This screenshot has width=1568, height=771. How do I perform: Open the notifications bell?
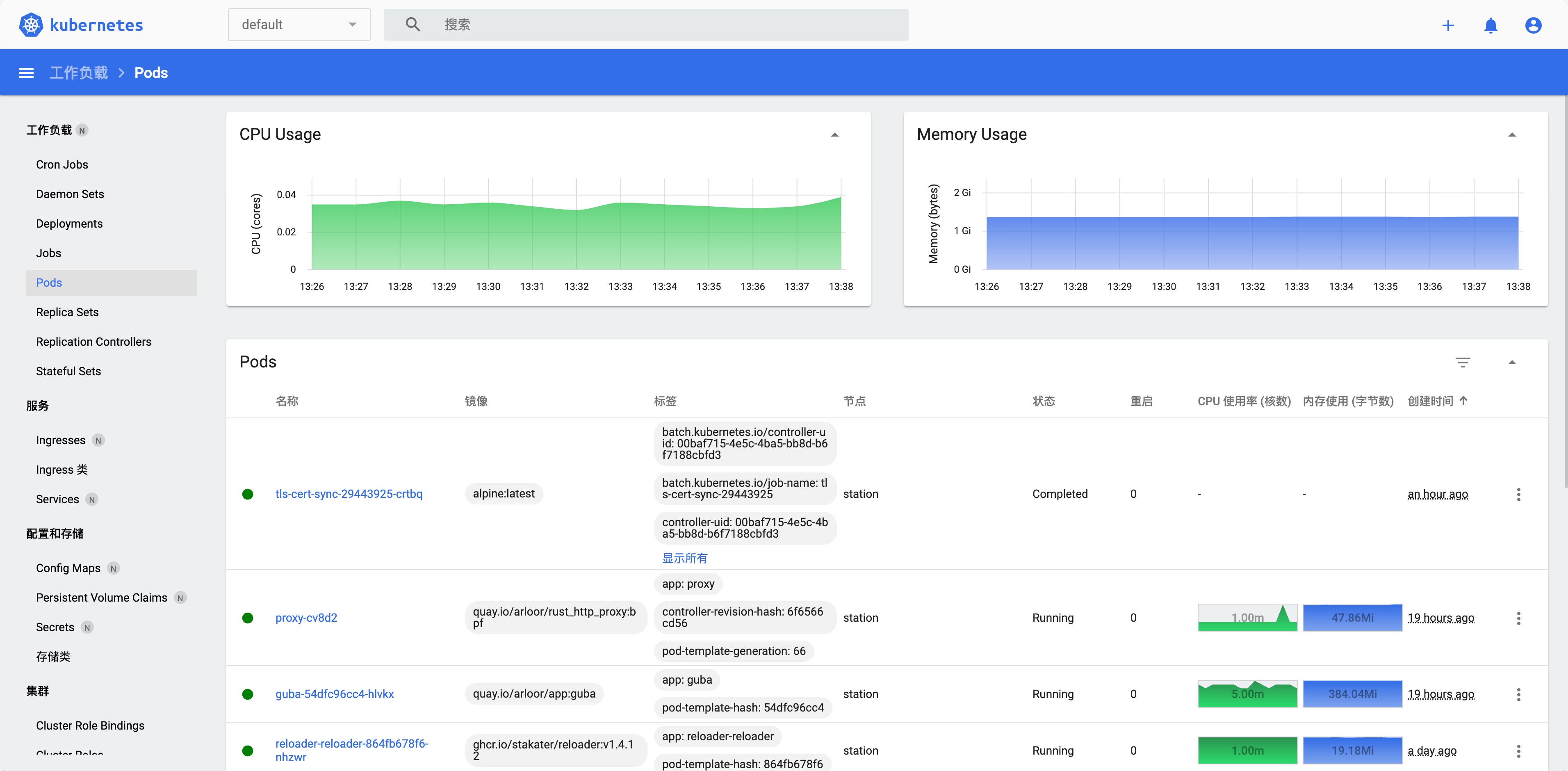tap(1491, 25)
